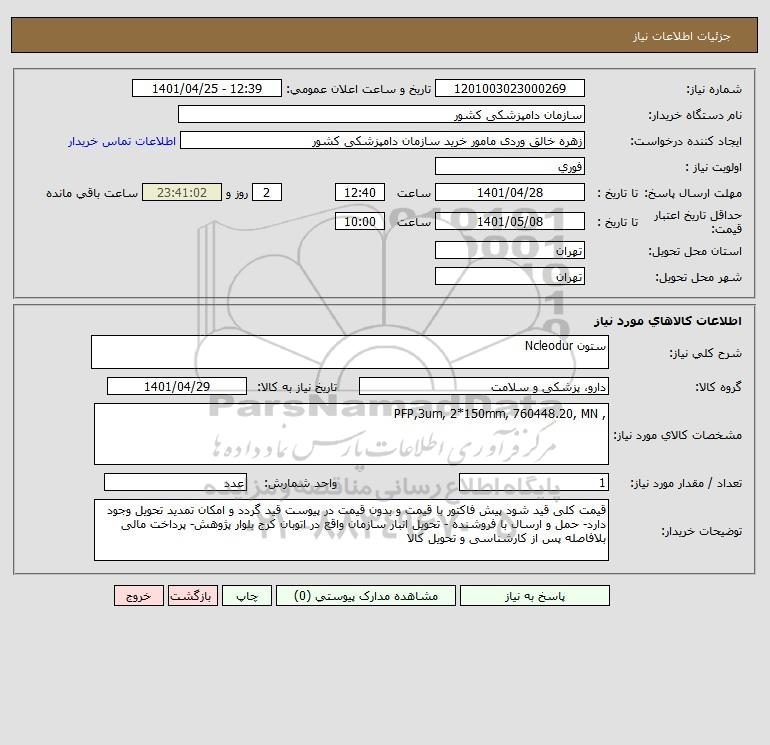Screen dimensions: 770x745
Task: Click the label حداقل تاریخ اعتبار قیمت
Action: 698,222
